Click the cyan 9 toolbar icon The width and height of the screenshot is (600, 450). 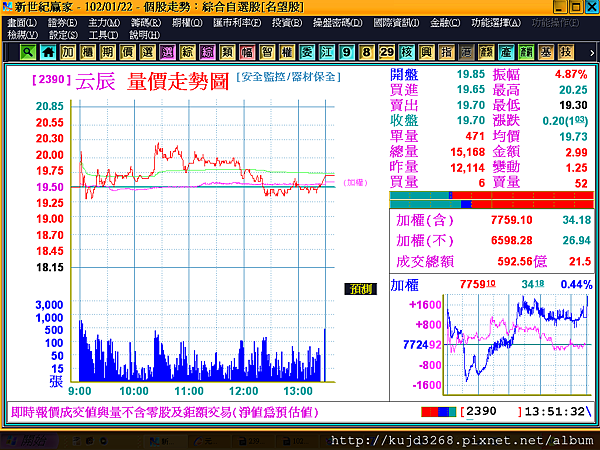[347, 52]
